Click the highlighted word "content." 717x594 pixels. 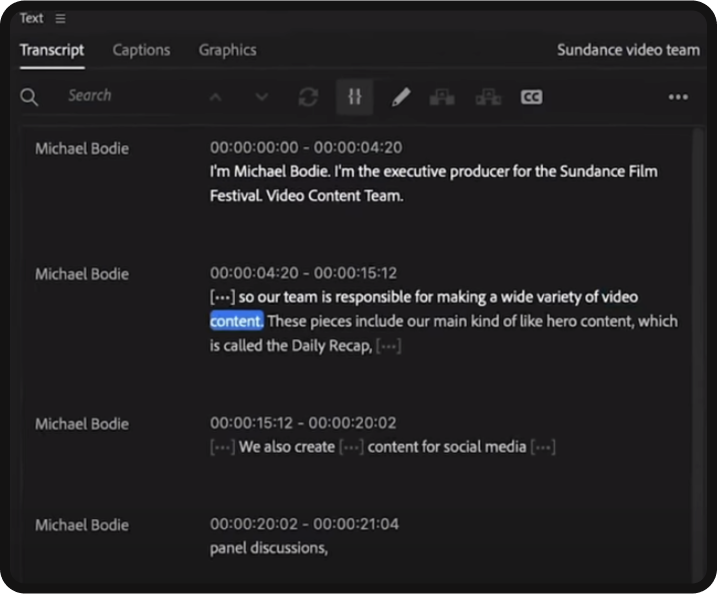tap(236, 321)
